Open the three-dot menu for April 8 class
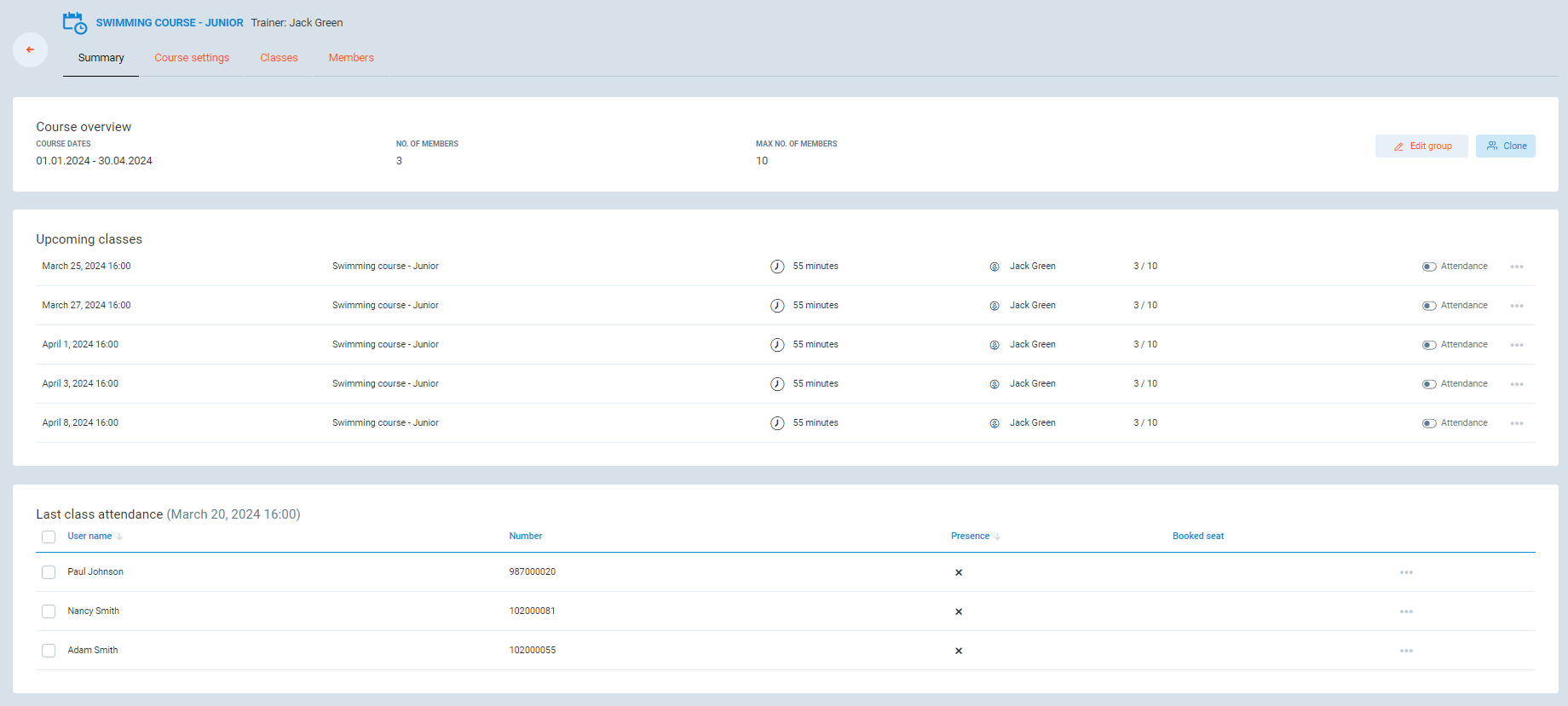The width and height of the screenshot is (1568, 706). 1516,423
